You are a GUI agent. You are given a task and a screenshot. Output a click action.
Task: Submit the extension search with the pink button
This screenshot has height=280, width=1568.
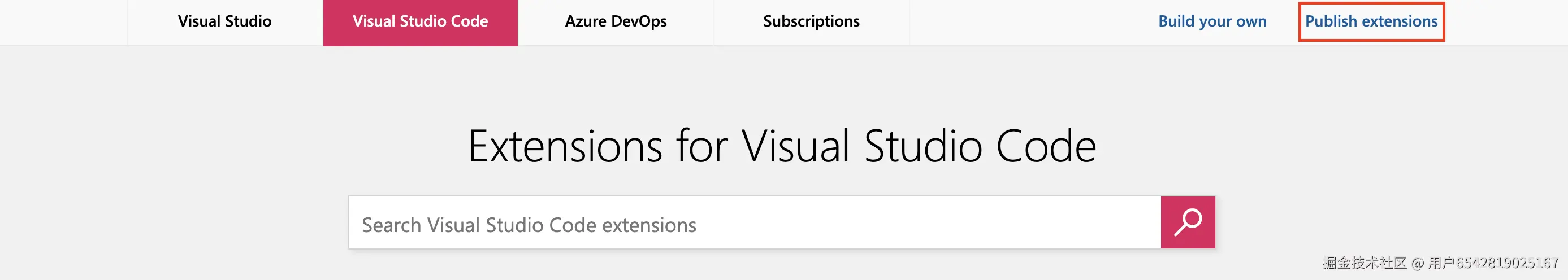pos(1187,222)
